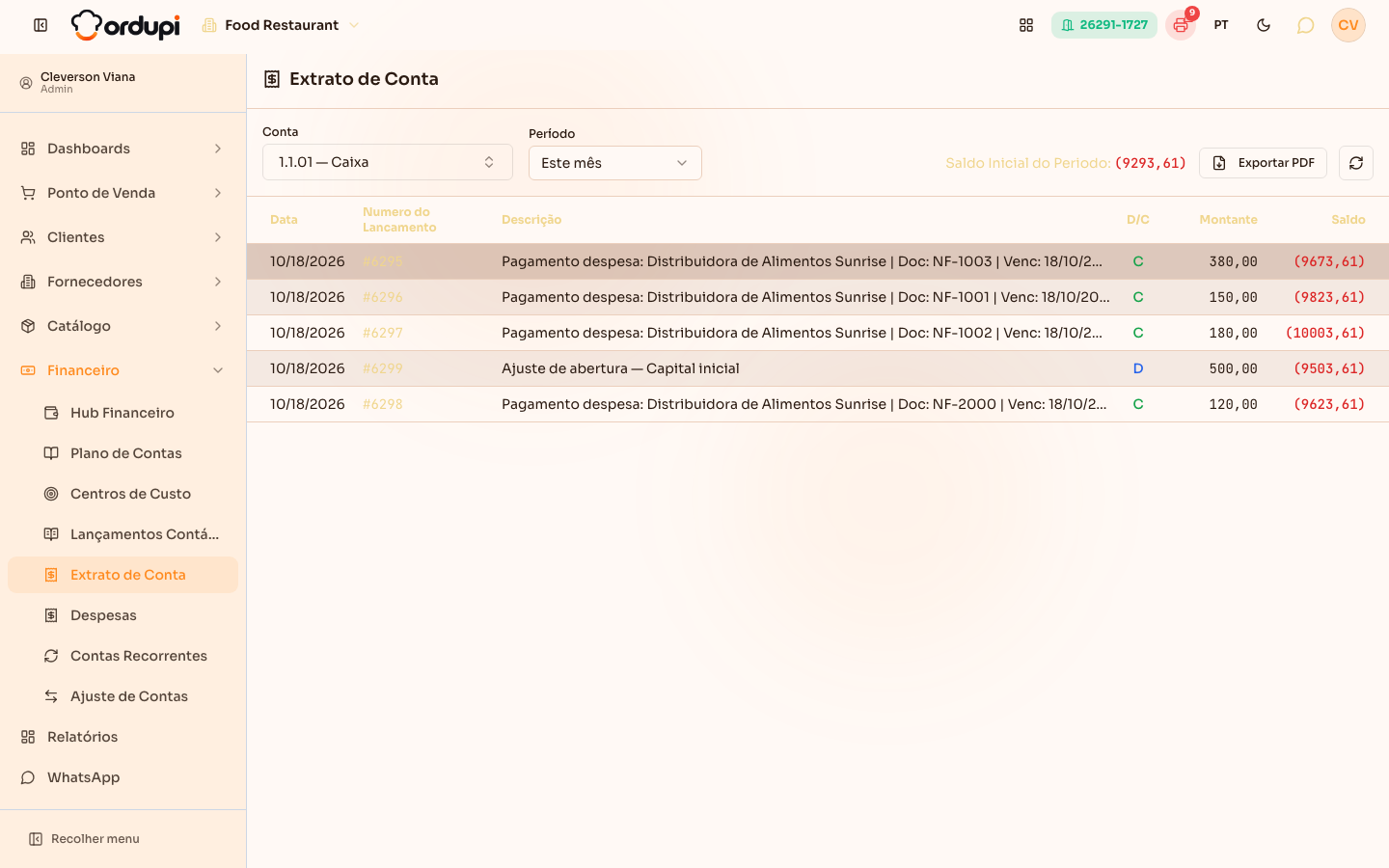This screenshot has height=868, width=1389.
Task: Open Lançamentos Contábeis in sidebar
Action: pyautogui.click(x=123, y=534)
